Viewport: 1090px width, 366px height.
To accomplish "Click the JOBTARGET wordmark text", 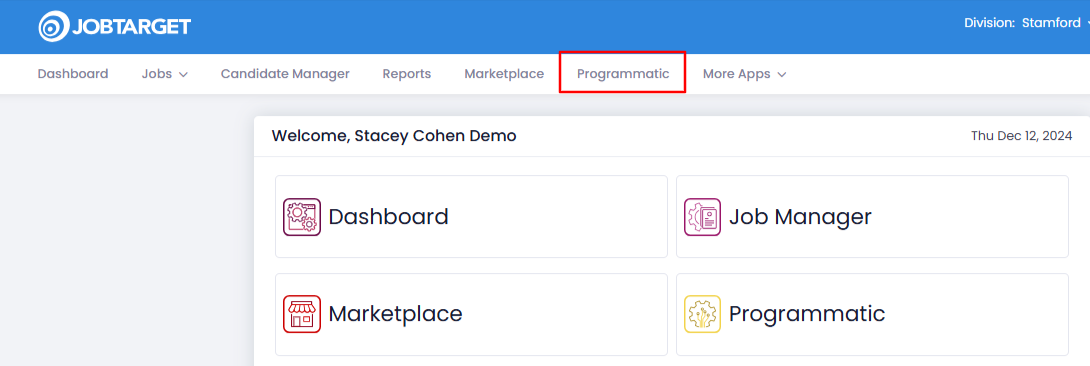I will pyautogui.click(x=131, y=27).
